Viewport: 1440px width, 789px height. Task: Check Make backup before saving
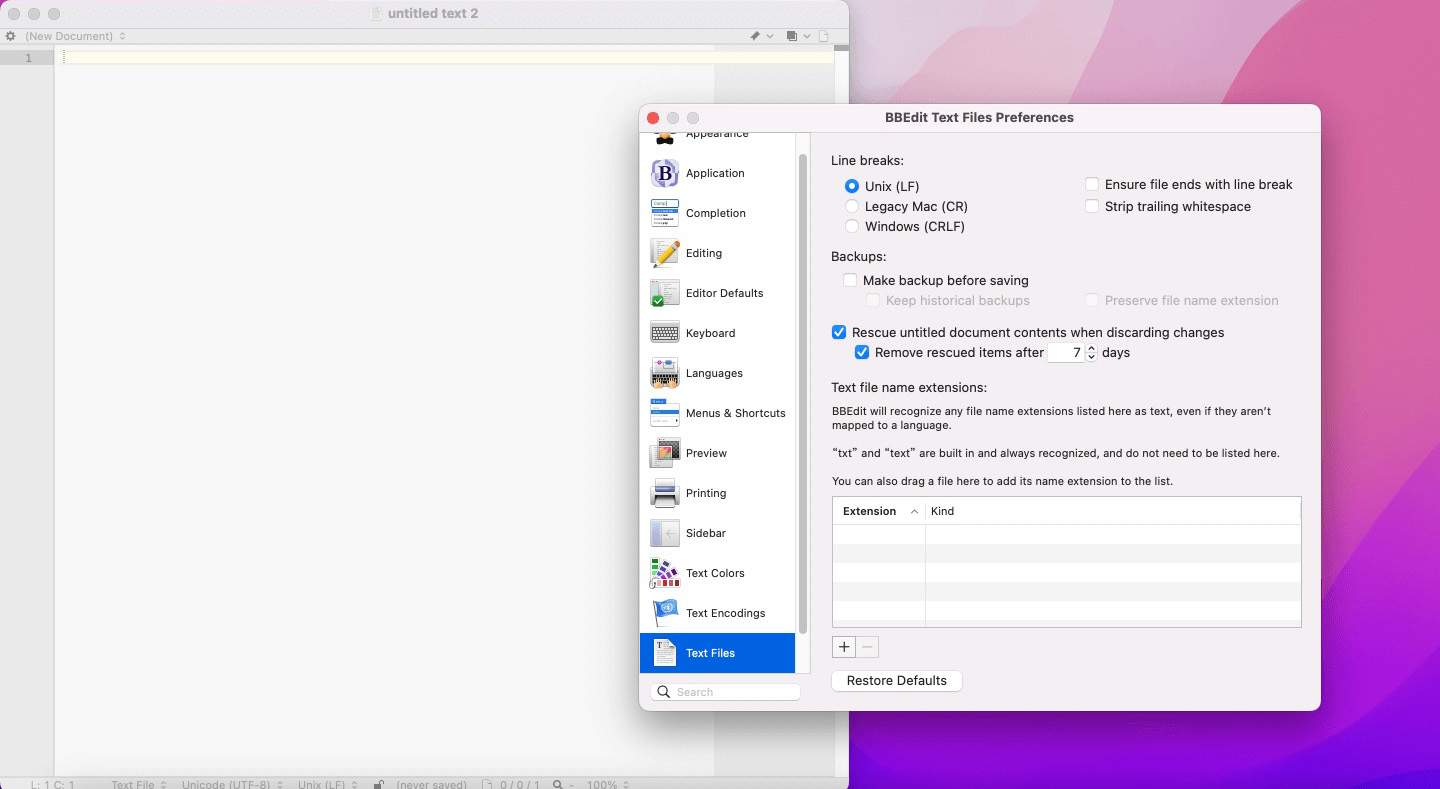(x=850, y=280)
